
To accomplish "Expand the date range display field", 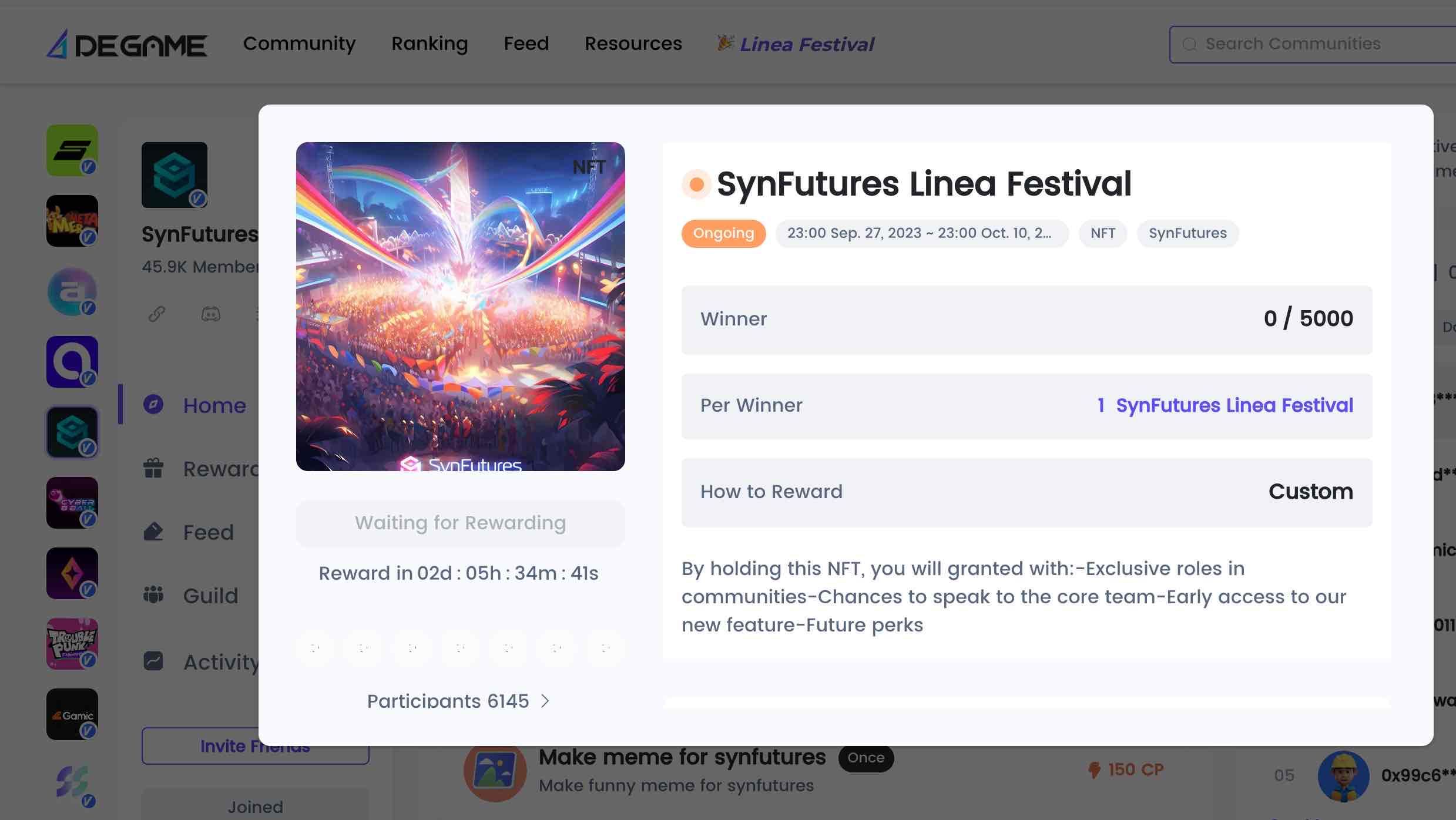I will click(922, 233).
